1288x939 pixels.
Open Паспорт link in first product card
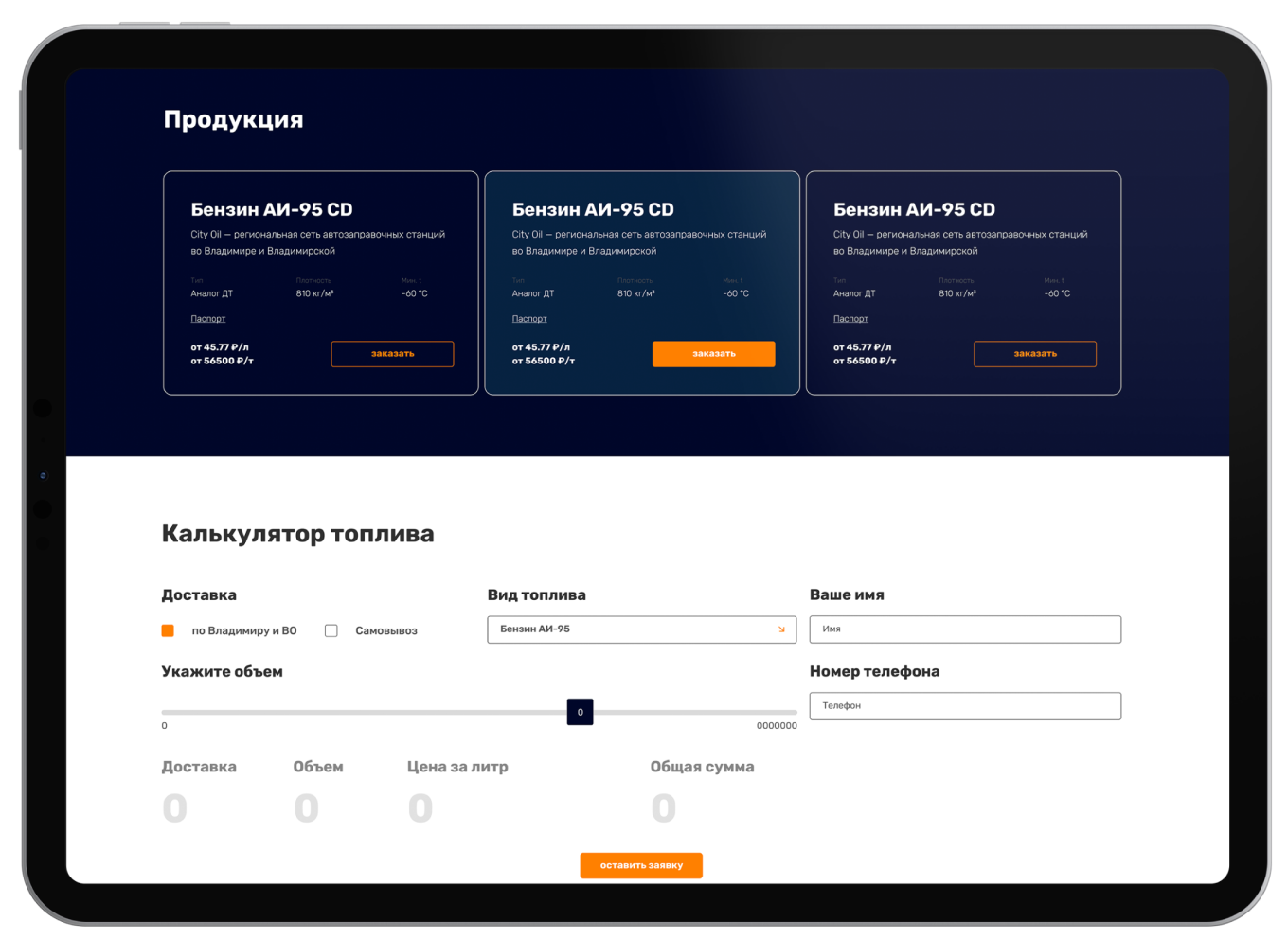pyautogui.click(x=208, y=319)
